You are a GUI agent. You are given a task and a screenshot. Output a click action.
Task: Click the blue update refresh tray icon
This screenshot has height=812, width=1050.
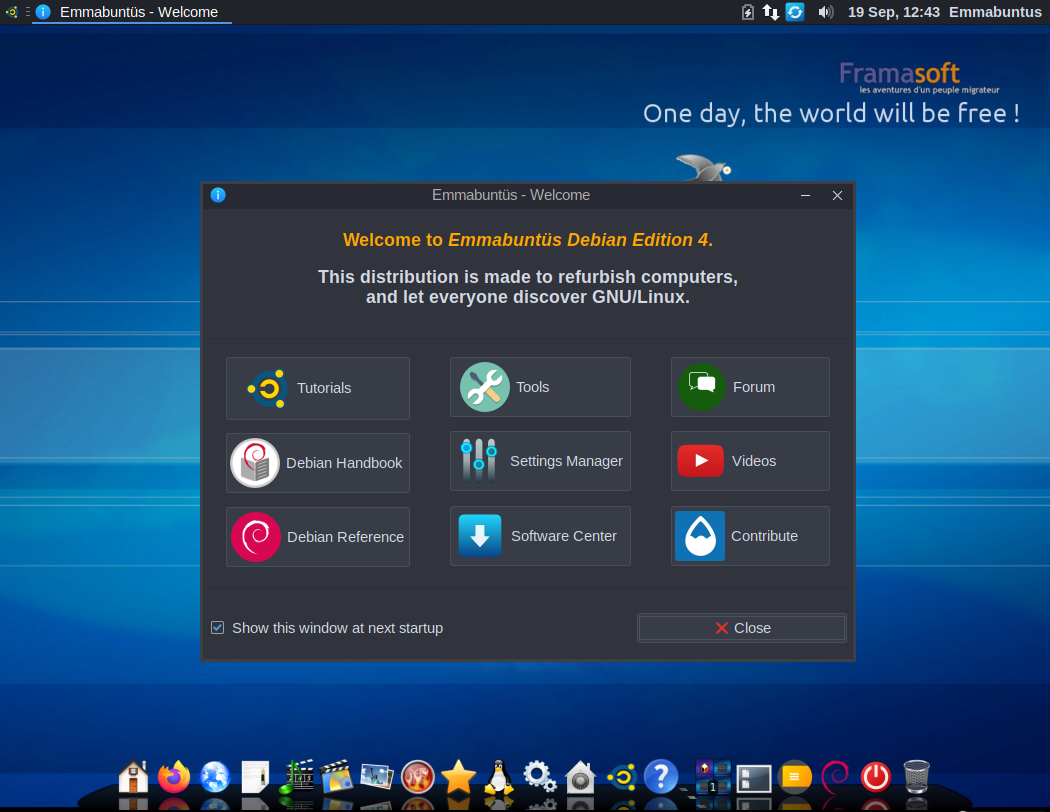[x=795, y=12]
